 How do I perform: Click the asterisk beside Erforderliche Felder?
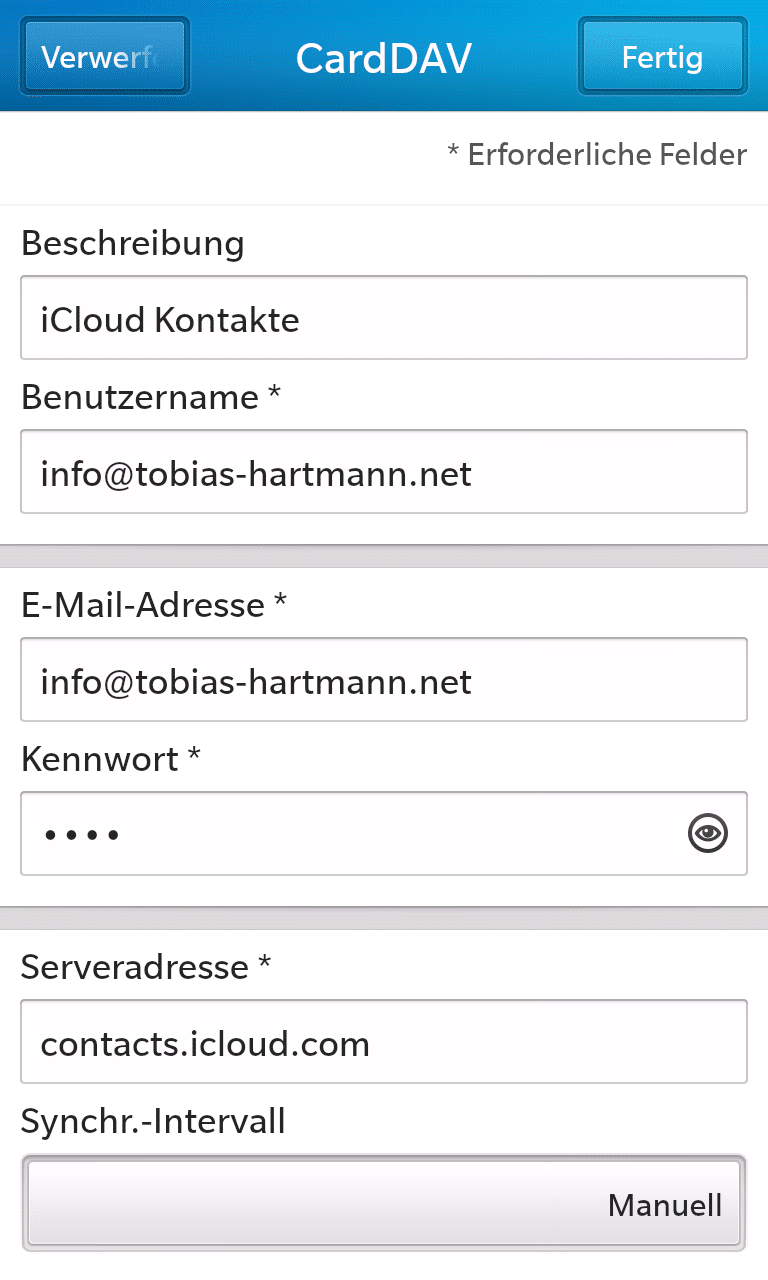[453, 152]
